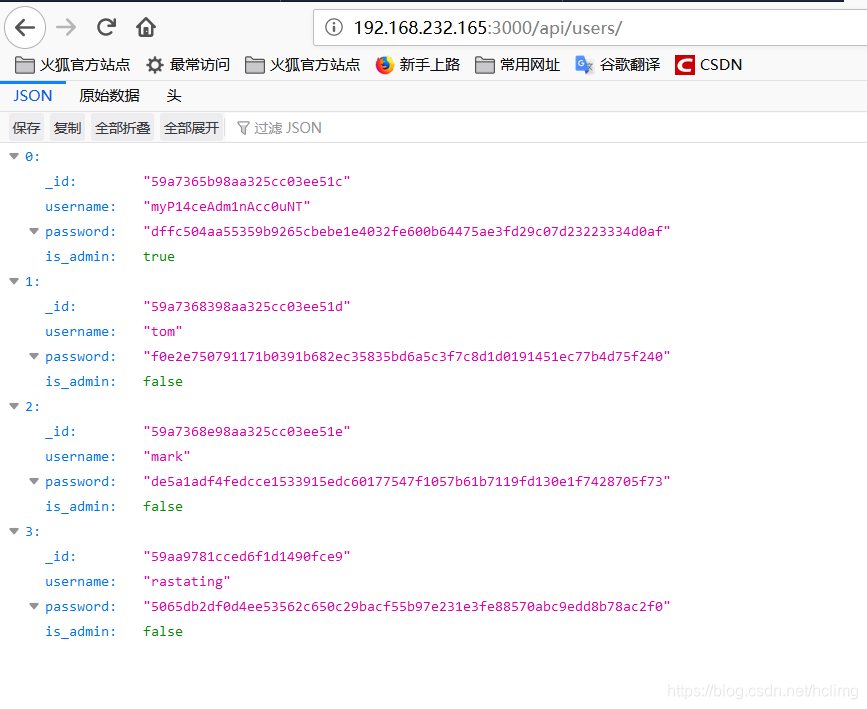Open 常用网址 bookmark folder
The height and width of the screenshot is (709, 867).
click(517, 65)
